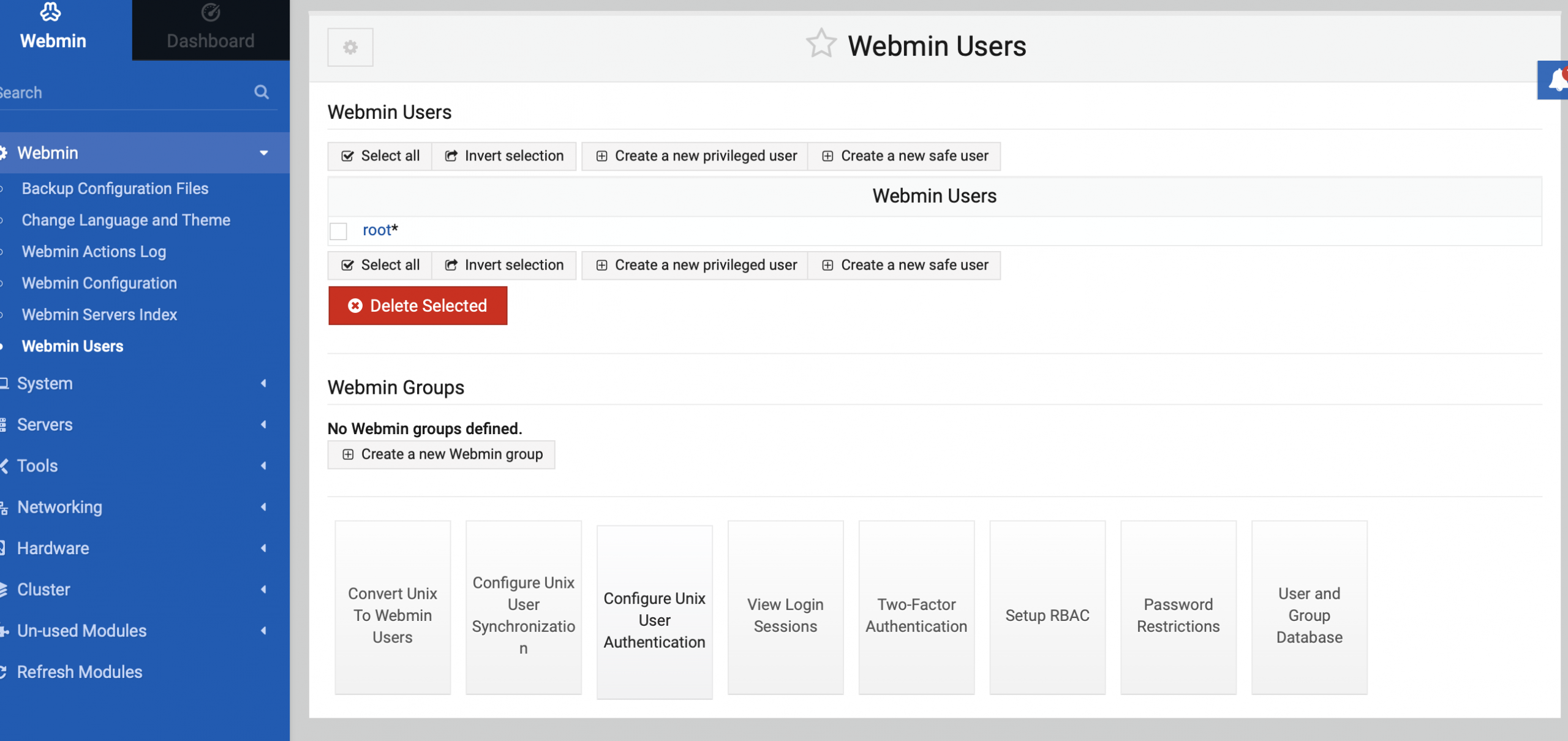Expand the System section arrow
The width and height of the screenshot is (1568, 741).
tap(264, 383)
